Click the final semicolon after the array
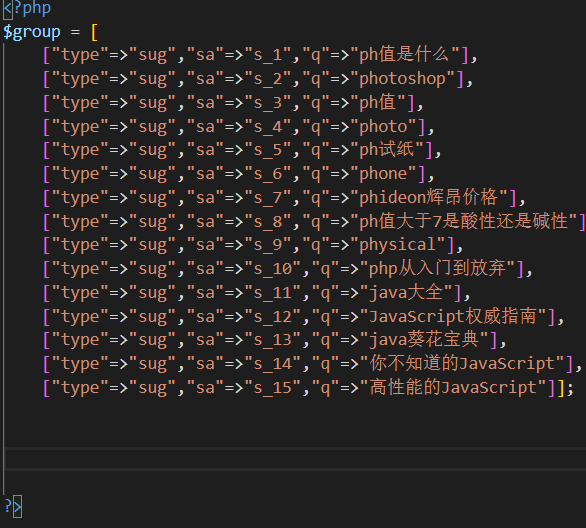 (570, 389)
